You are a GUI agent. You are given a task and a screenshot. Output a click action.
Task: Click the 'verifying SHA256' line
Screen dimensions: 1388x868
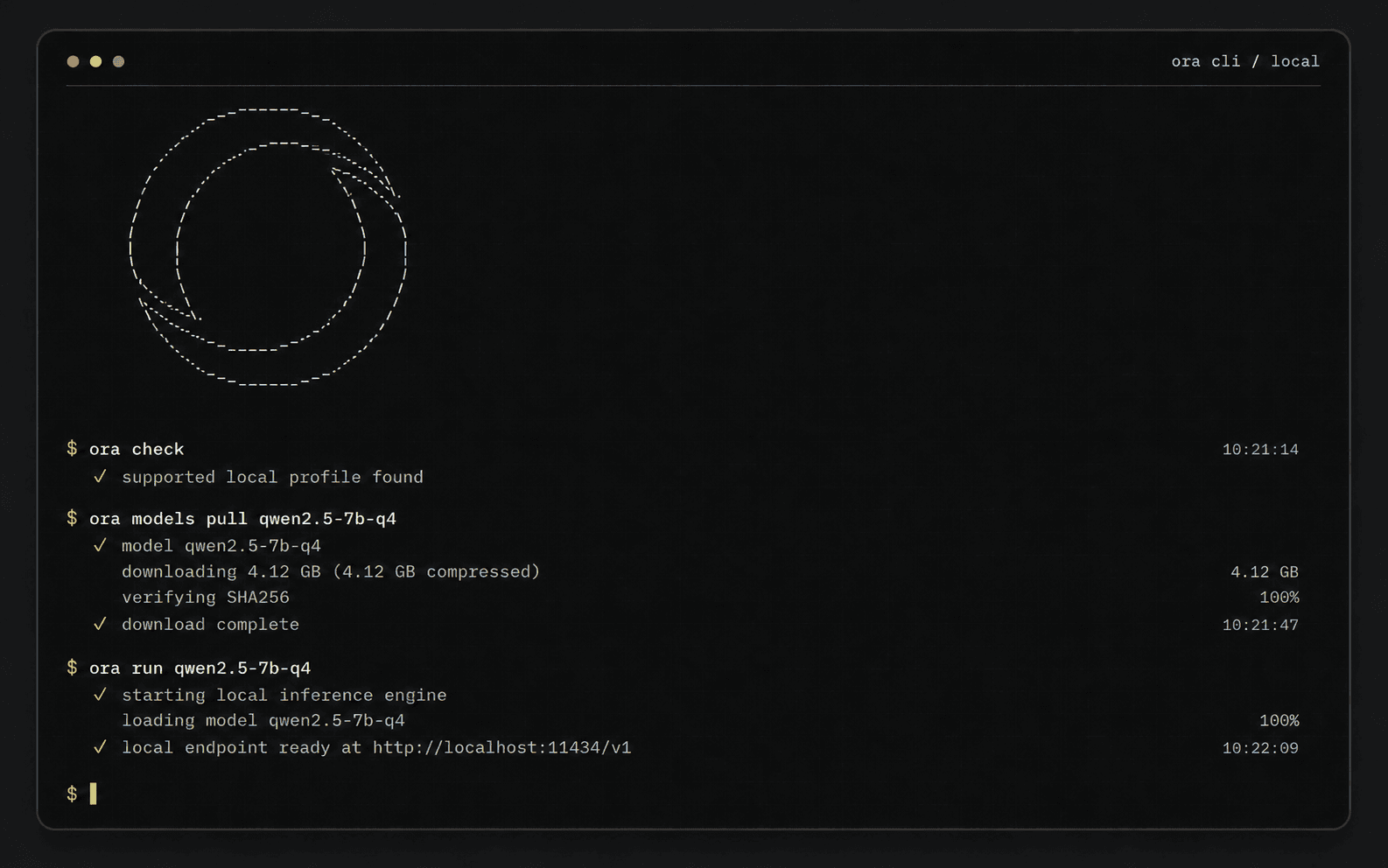point(206,598)
